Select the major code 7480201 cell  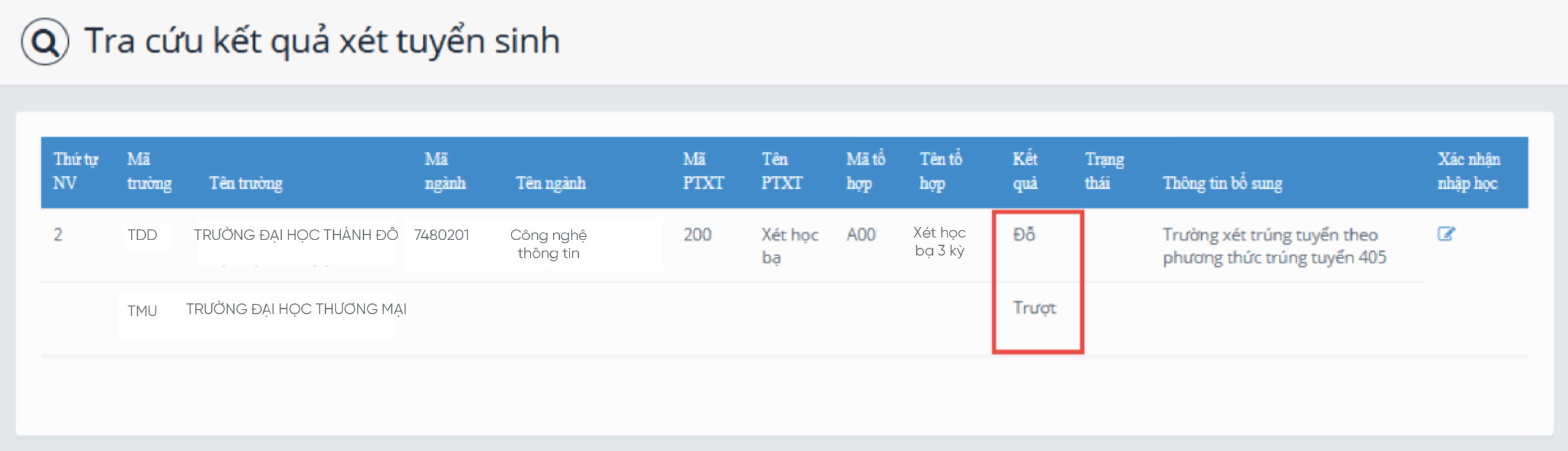(441, 235)
